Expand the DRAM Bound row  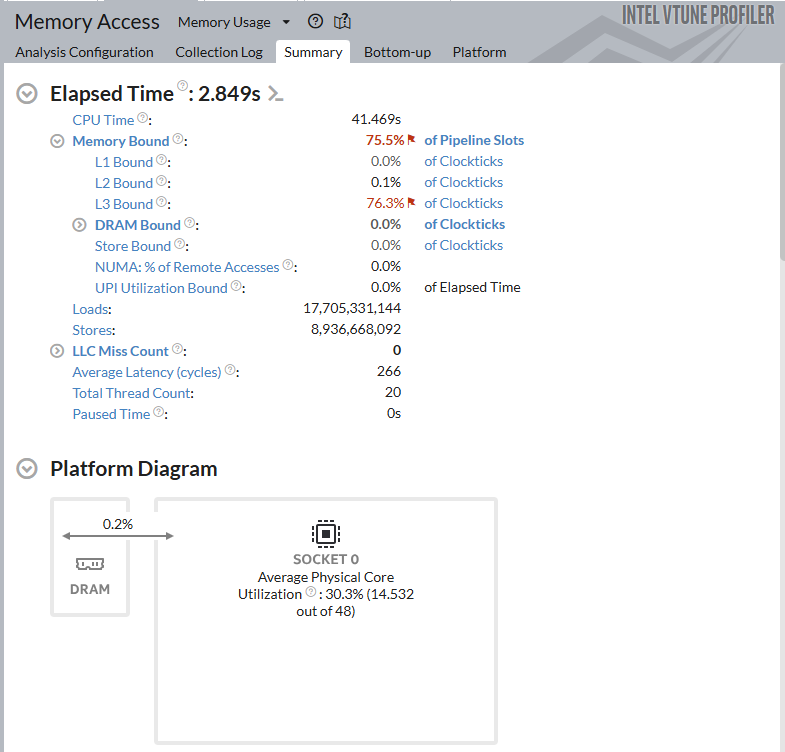79,225
